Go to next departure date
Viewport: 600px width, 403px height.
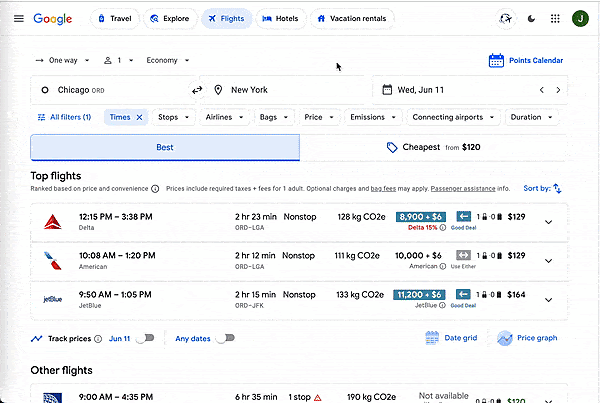558,90
